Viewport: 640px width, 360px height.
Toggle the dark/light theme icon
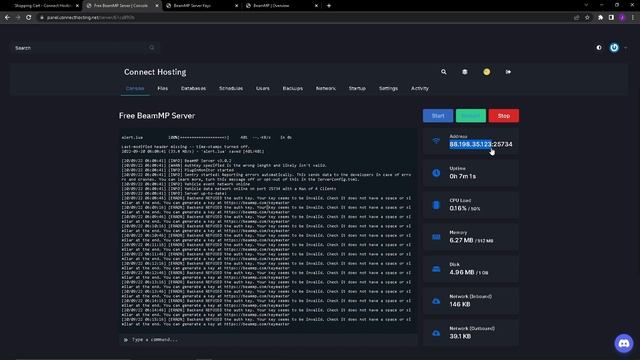pos(599,48)
